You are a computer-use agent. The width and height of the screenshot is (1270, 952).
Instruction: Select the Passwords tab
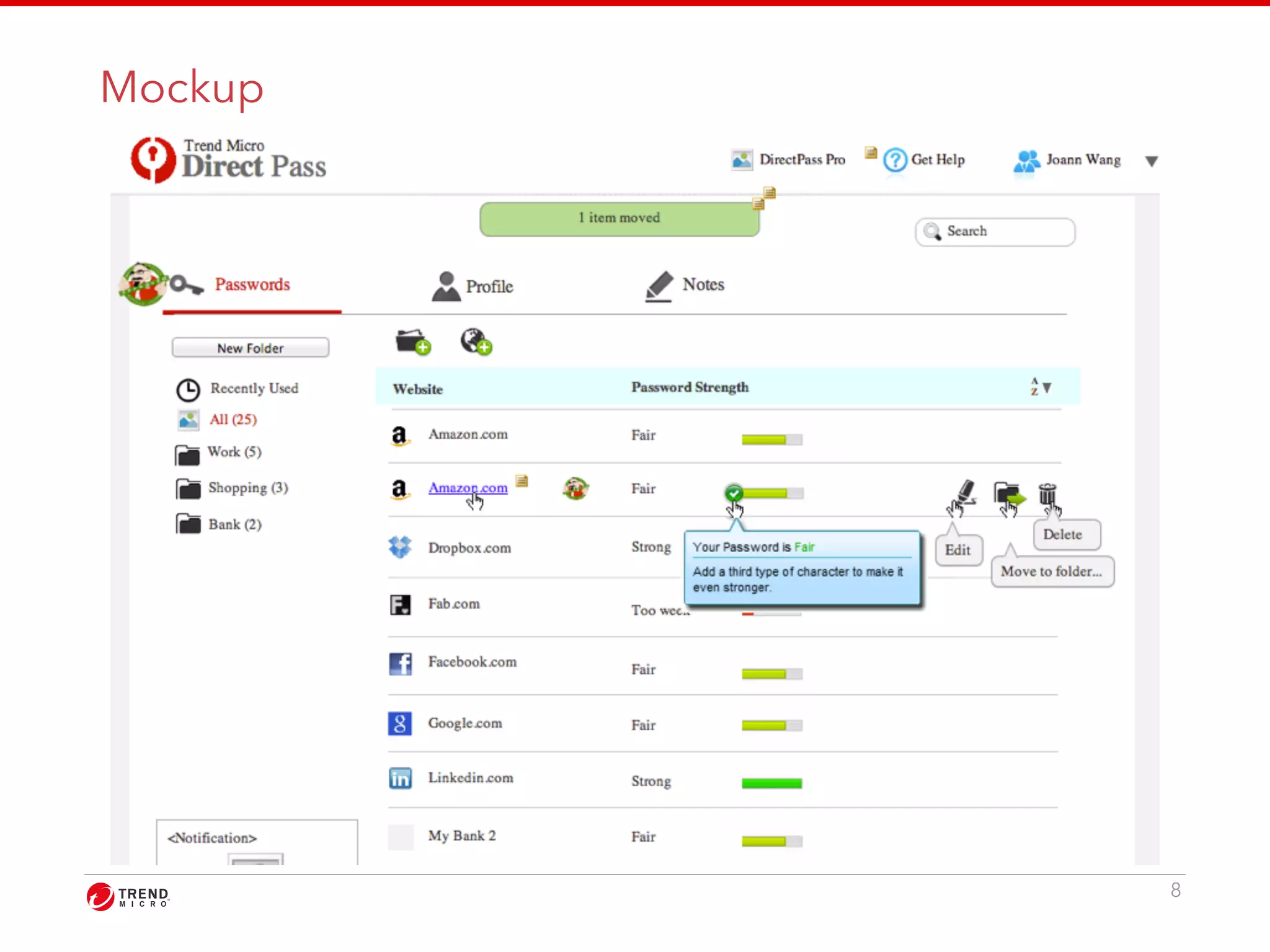[252, 284]
